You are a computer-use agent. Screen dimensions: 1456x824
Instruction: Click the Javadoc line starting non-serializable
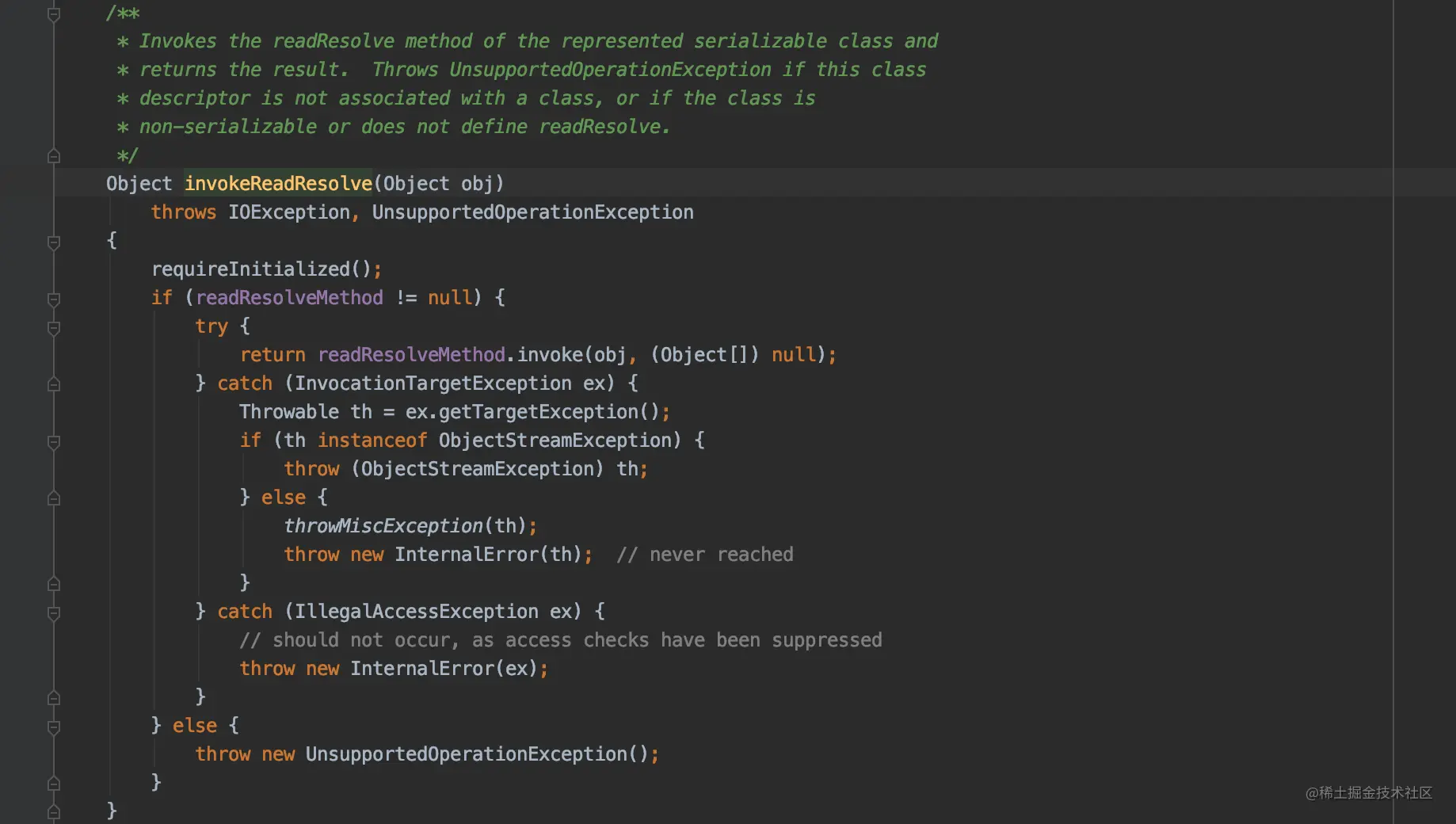pyautogui.click(x=394, y=127)
